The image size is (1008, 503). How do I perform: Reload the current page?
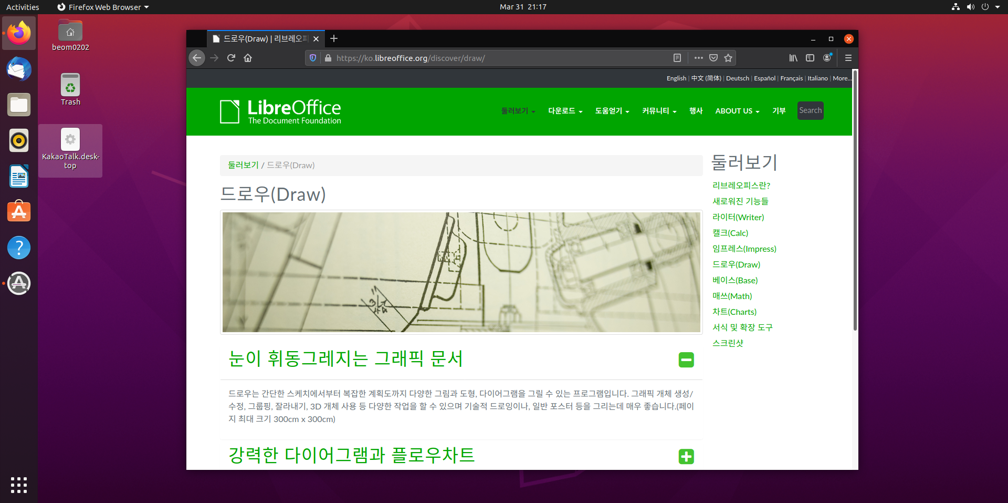pyautogui.click(x=231, y=57)
